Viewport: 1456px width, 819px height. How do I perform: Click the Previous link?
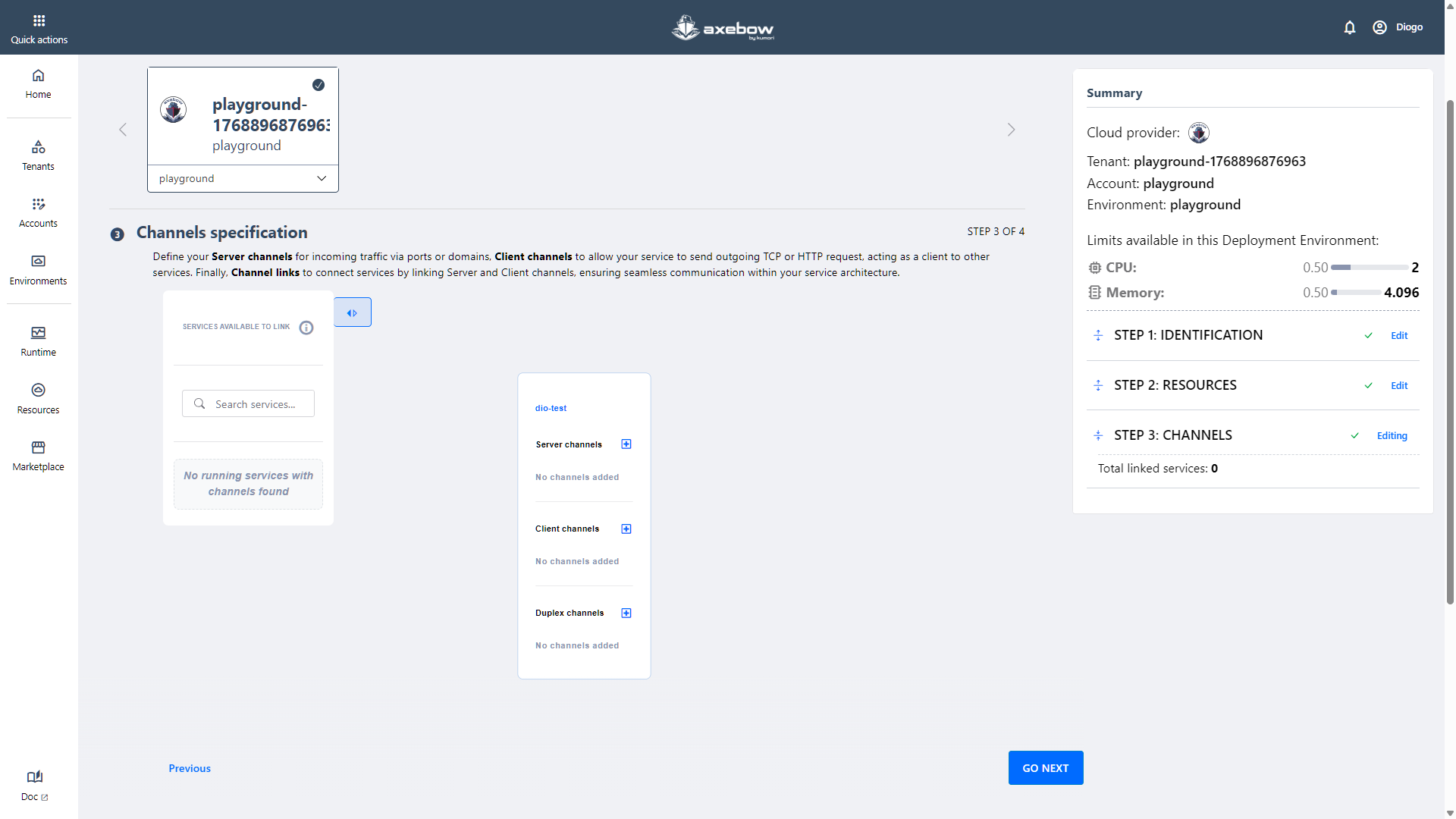click(190, 768)
